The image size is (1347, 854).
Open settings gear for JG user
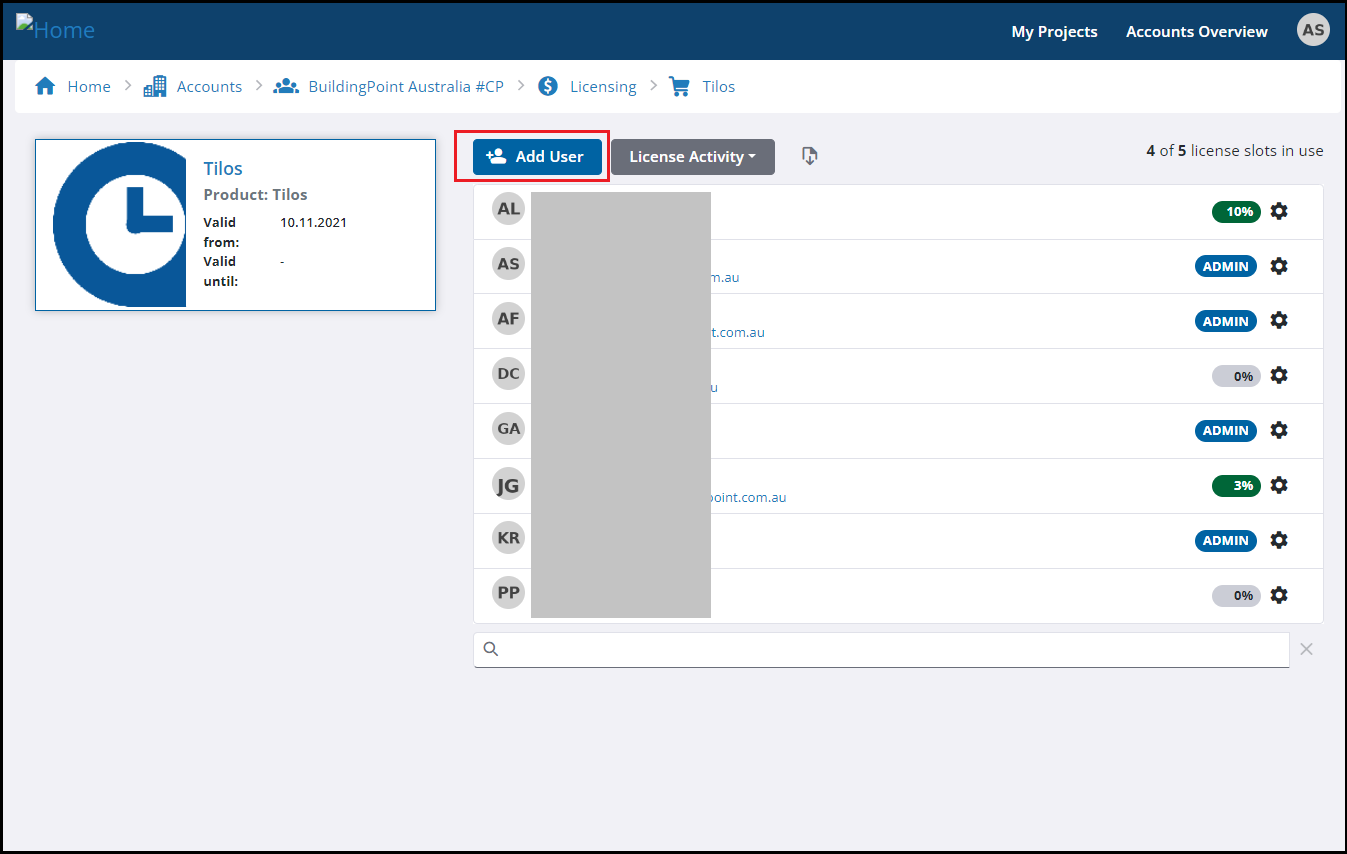point(1278,485)
